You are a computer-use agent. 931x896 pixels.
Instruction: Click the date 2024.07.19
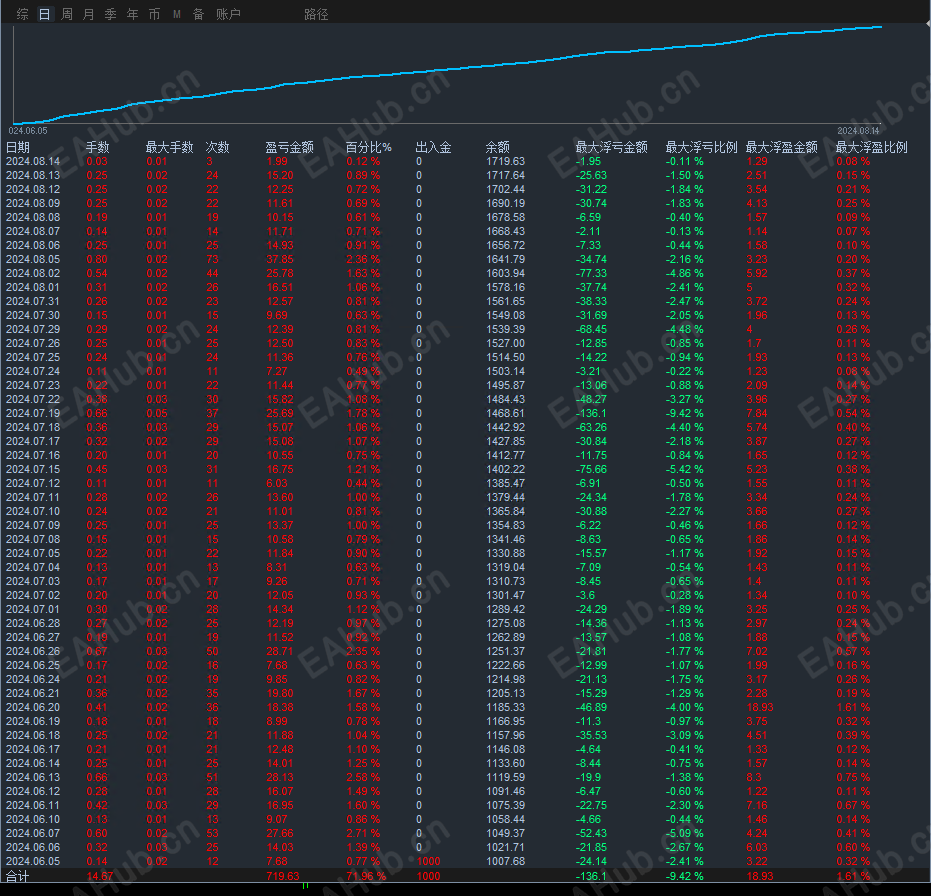tap(33, 413)
